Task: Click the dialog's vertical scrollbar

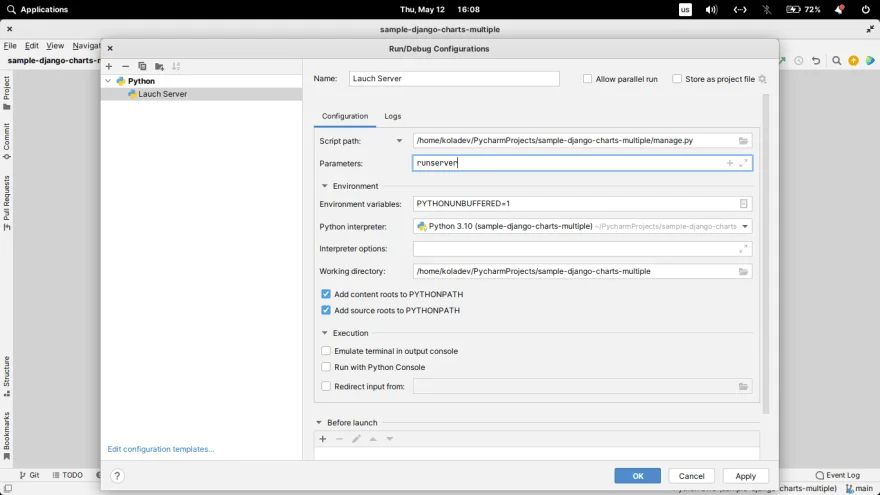Action: pos(766,254)
